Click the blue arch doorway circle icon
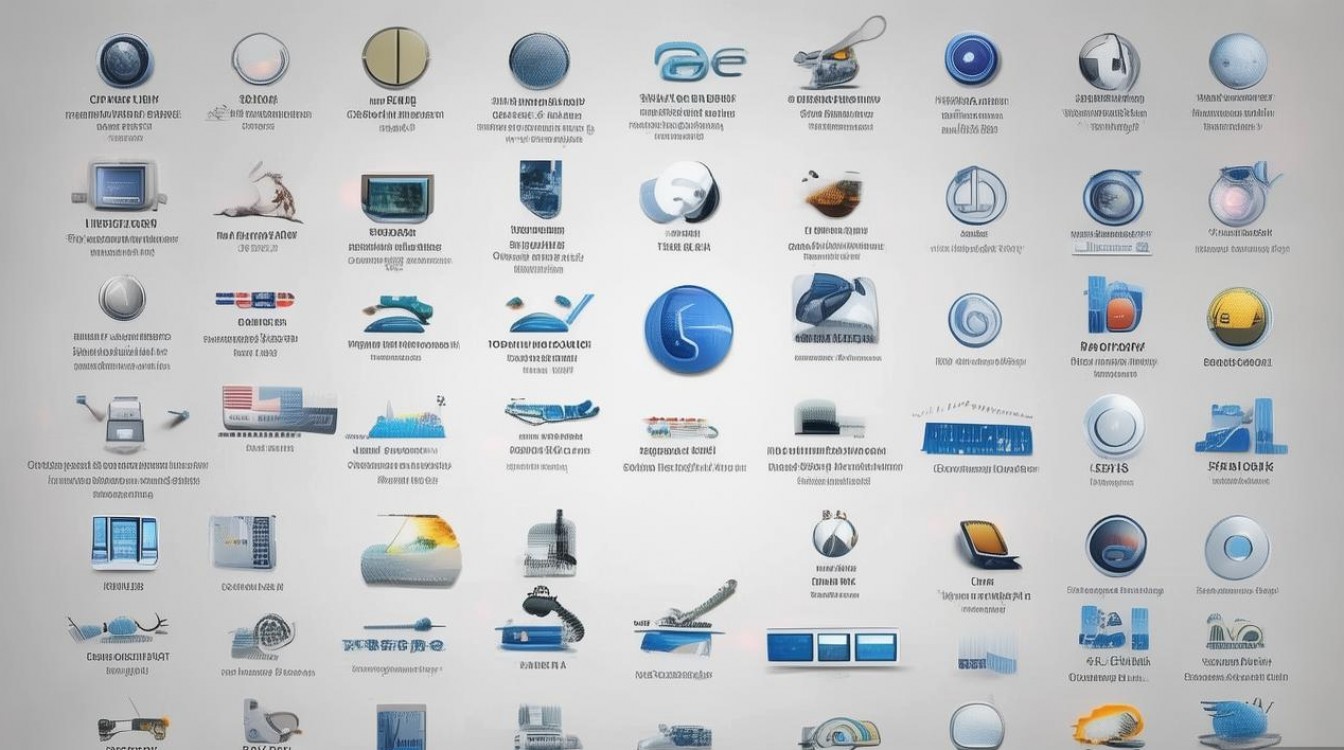 click(975, 196)
